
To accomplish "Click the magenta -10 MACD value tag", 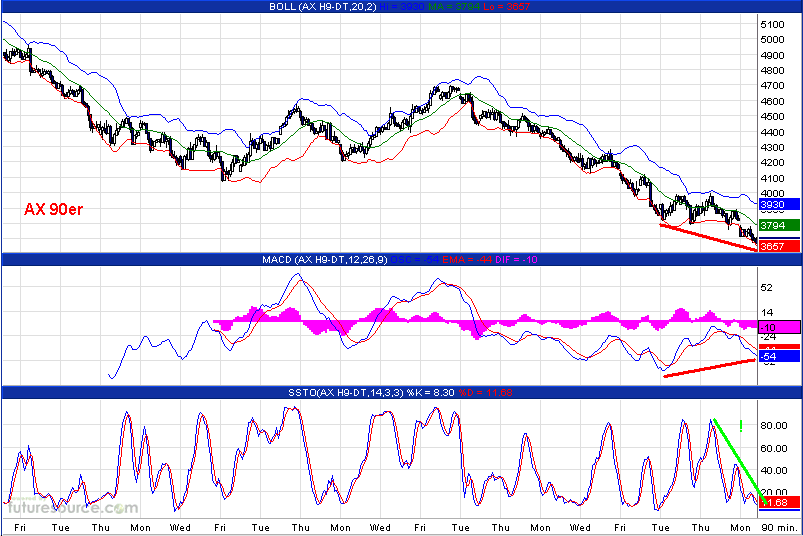I will 779,327.
